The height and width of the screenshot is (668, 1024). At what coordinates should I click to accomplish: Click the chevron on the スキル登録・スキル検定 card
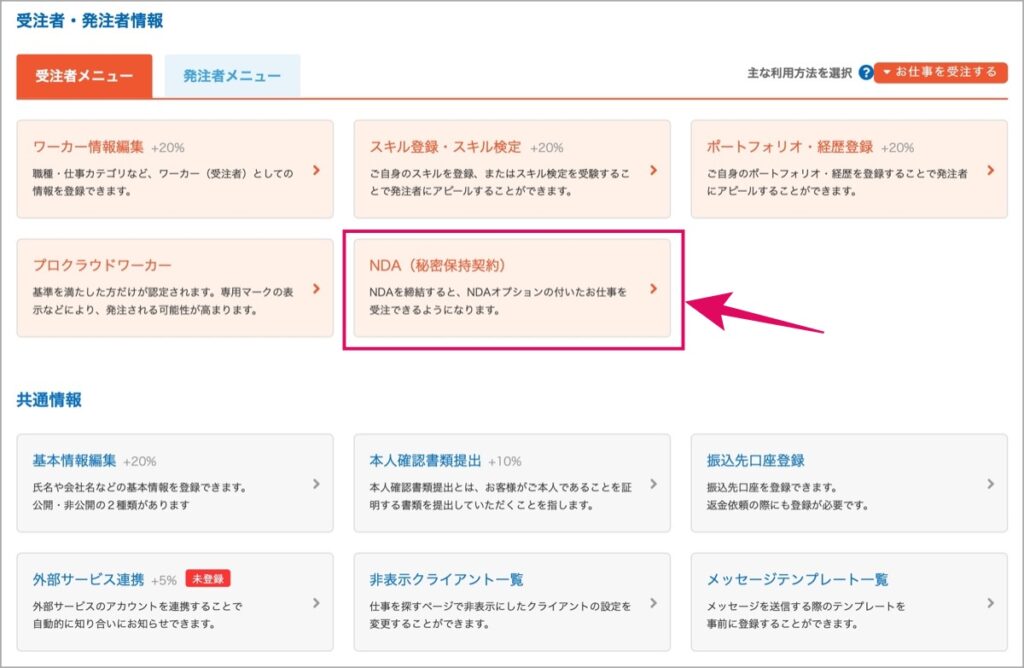(654, 170)
